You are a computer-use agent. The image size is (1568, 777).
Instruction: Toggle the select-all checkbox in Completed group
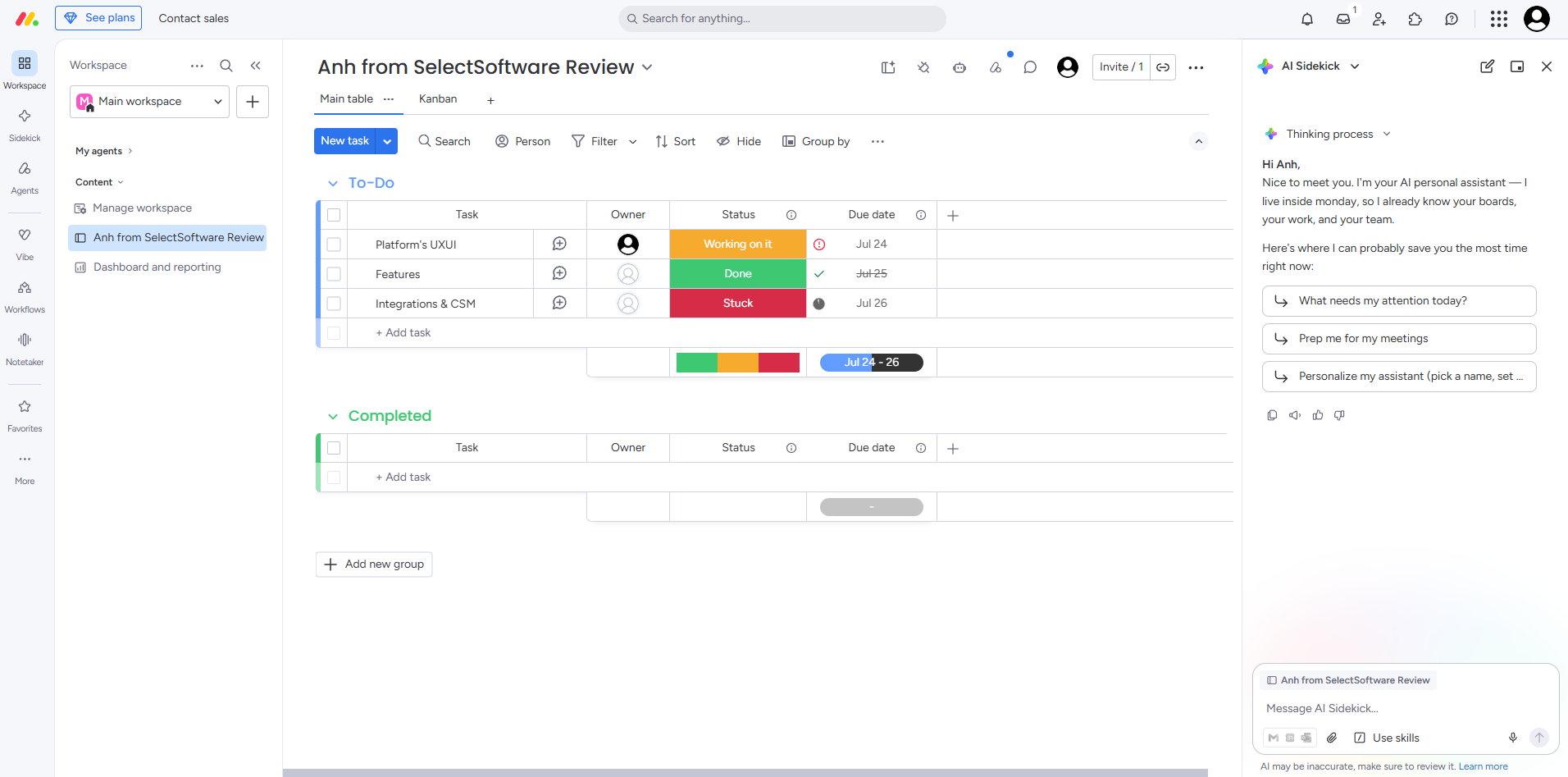pyautogui.click(x=334, y=448)
